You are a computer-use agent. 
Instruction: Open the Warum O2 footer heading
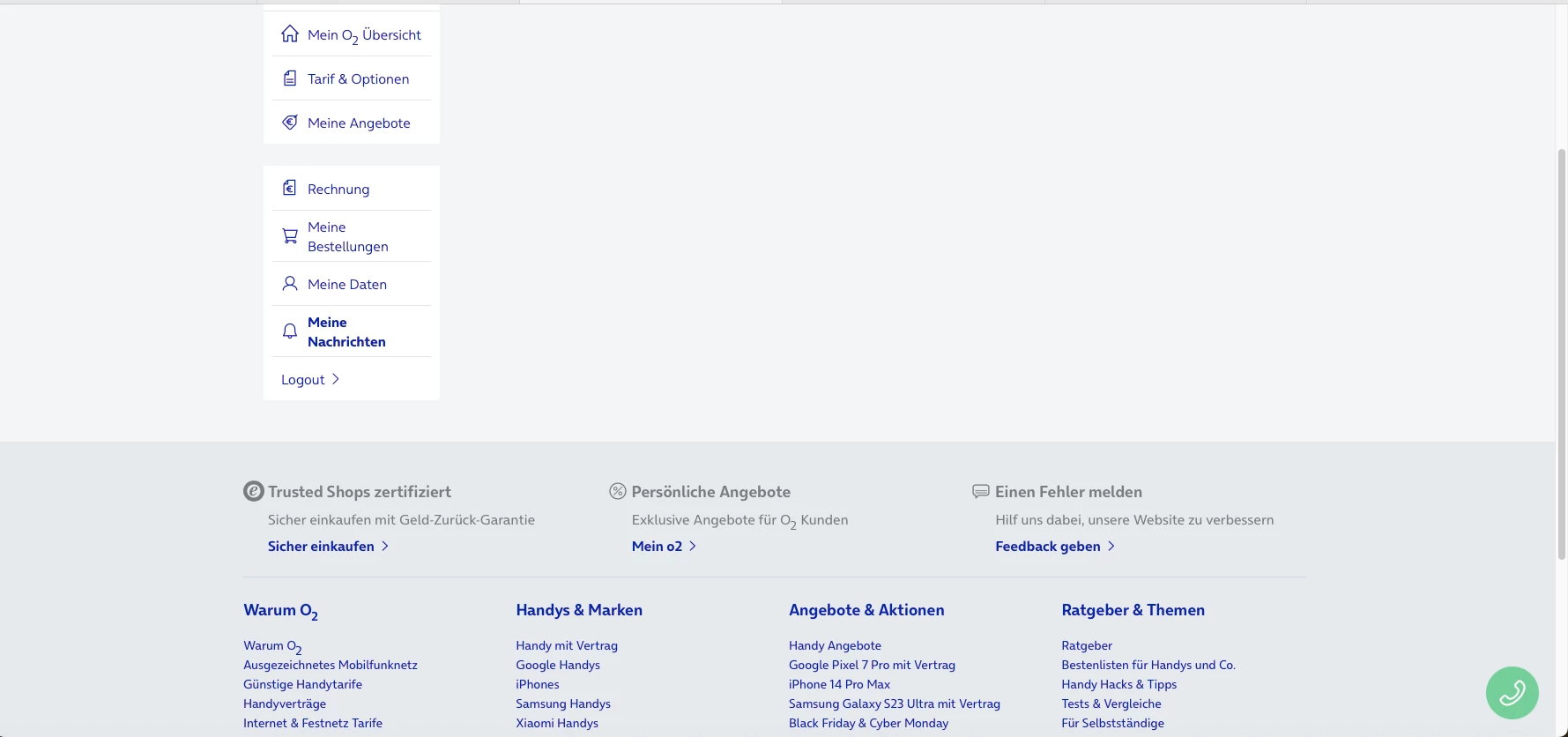point(280,611)
